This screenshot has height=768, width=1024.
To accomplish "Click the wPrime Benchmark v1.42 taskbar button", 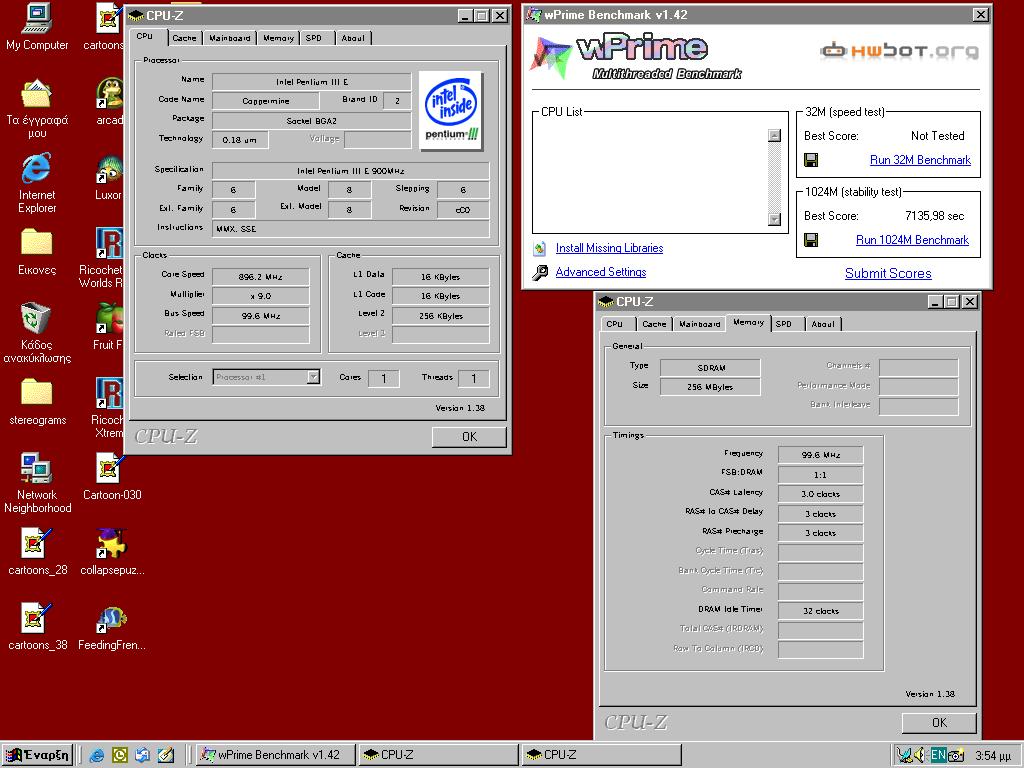I will coord(276,755).
